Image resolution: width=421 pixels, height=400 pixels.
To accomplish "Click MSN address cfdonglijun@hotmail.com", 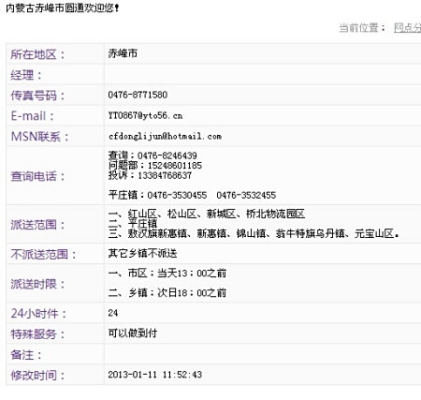I will [x=165, y=136].
